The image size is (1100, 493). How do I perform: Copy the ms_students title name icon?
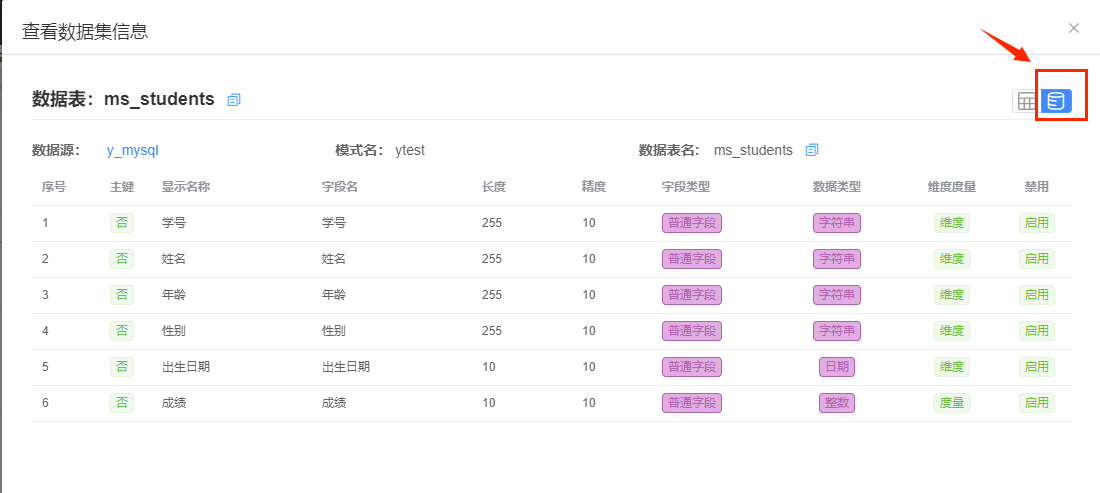(x=234, y=100)
